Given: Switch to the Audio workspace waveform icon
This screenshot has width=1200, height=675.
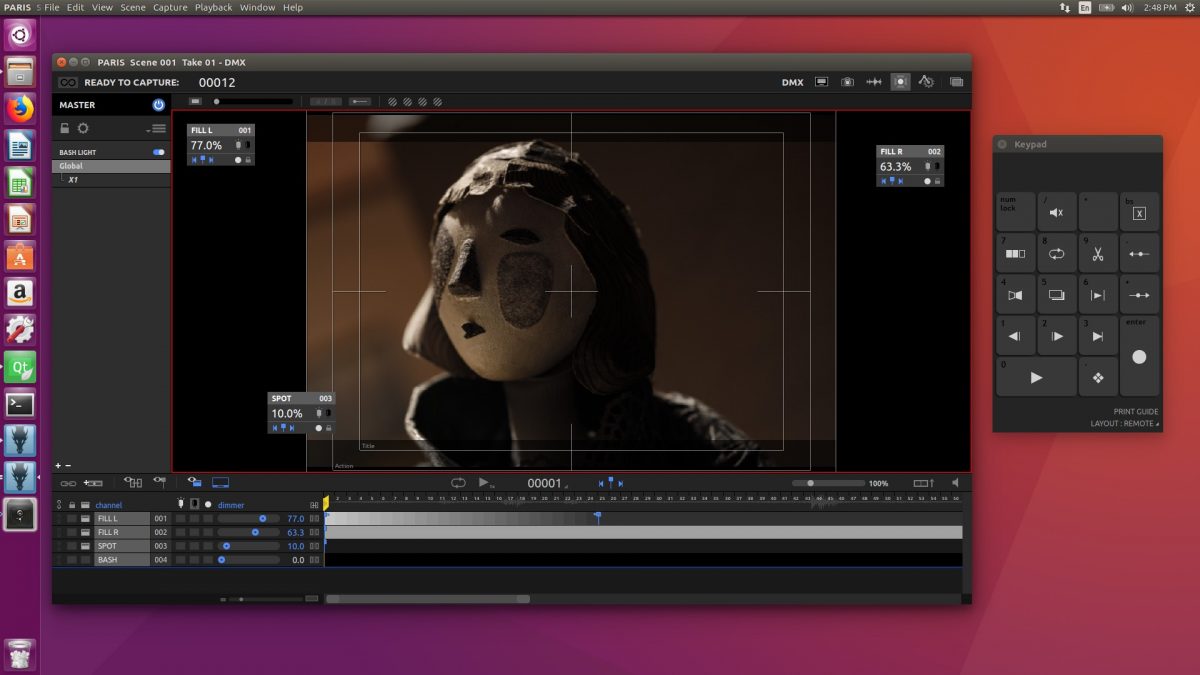Looking at the screenshot, I should click(874, 82).
